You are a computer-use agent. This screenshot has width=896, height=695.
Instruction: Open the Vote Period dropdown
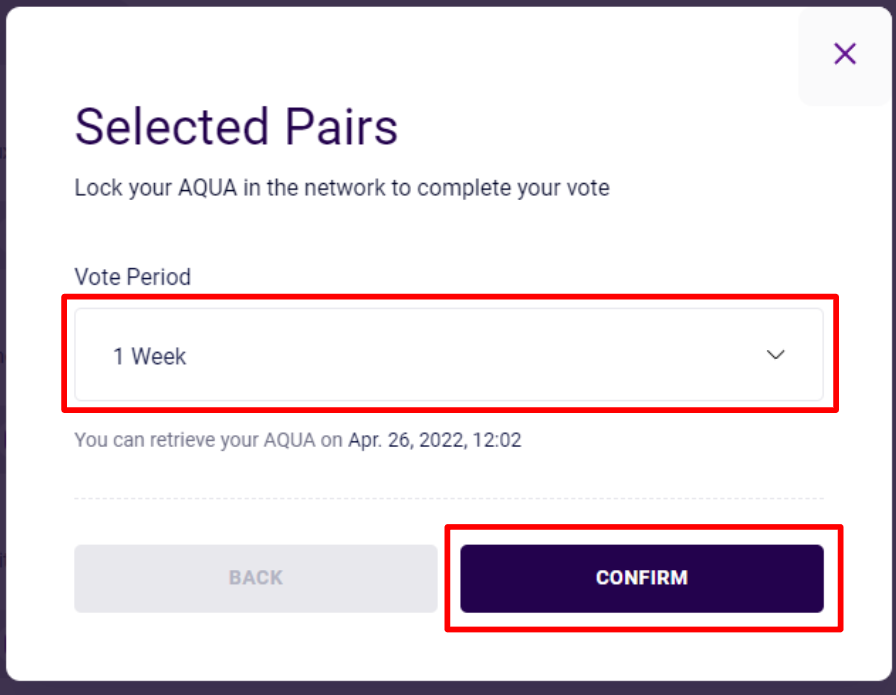(449, 354)
